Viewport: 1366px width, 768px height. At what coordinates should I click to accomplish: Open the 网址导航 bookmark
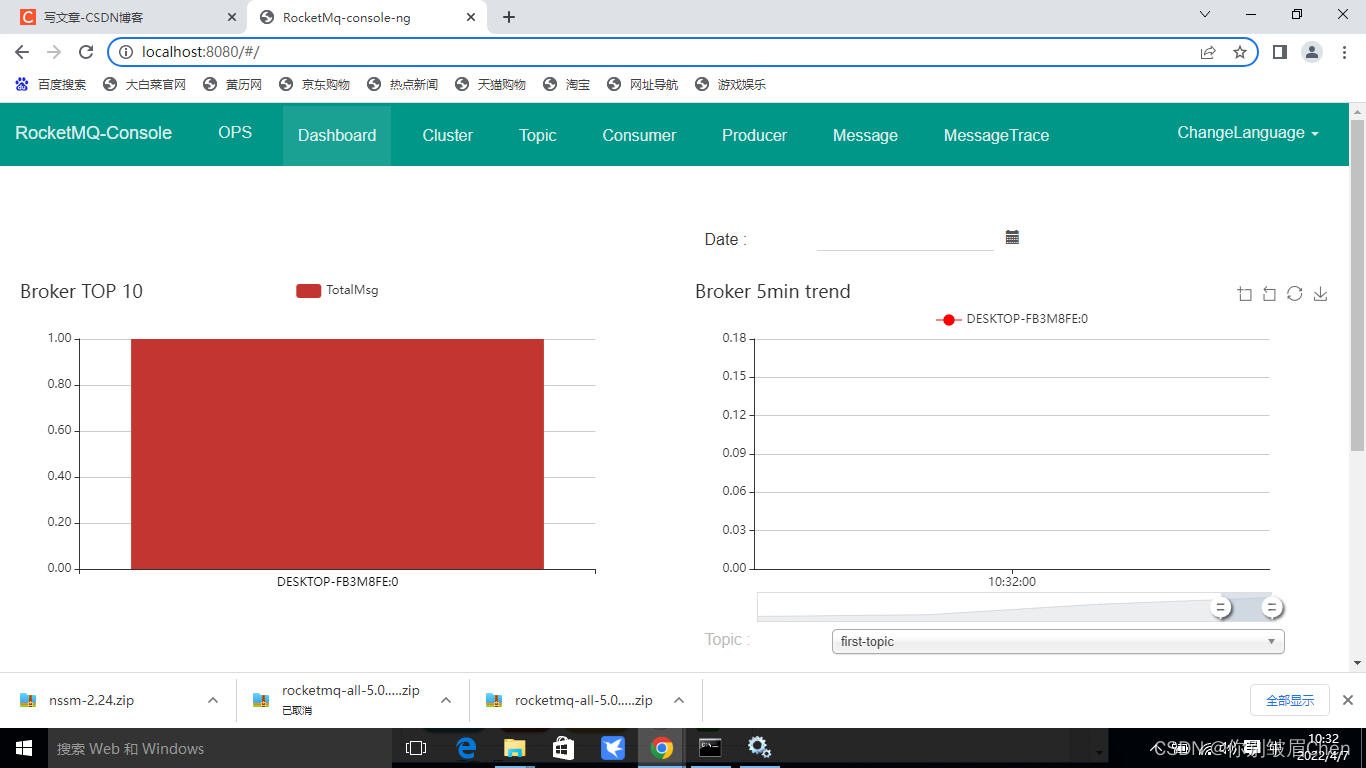pos(643,85)
